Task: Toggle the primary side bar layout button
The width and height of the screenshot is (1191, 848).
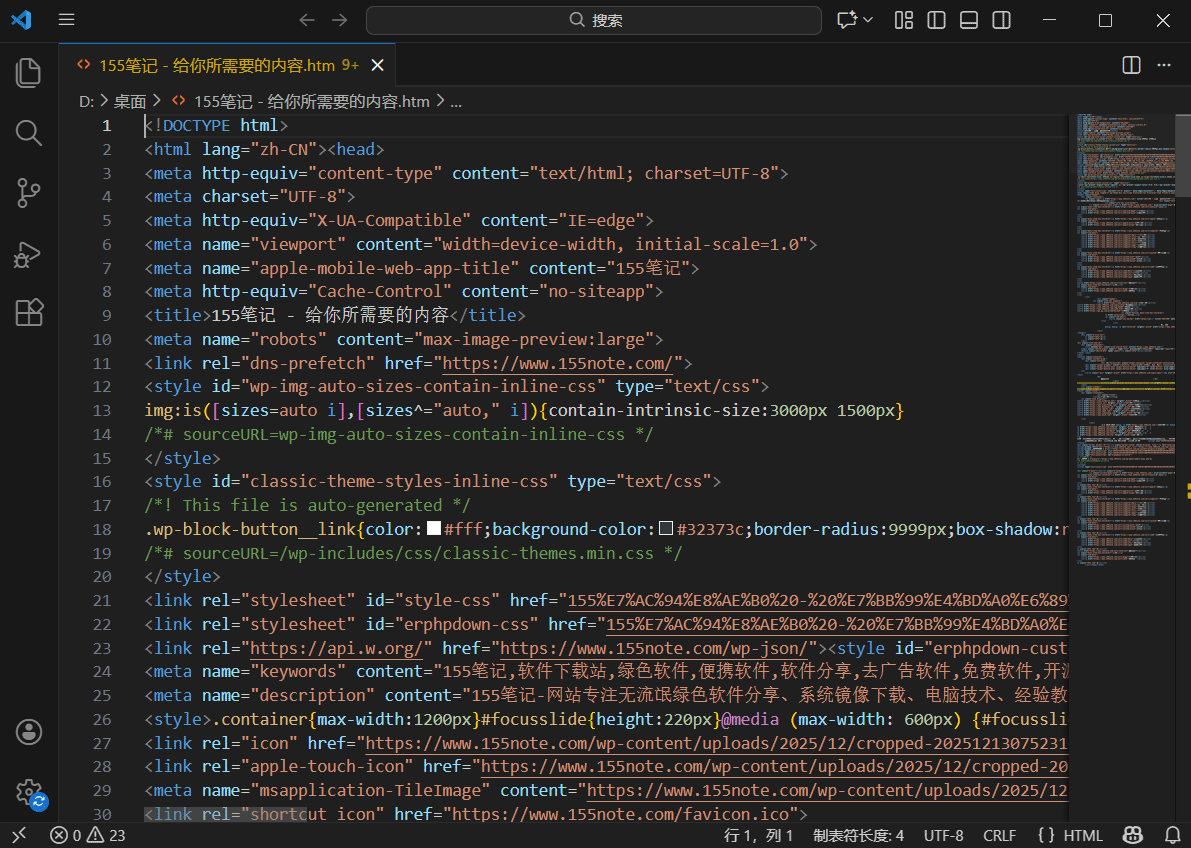Action: pos(937,20)
